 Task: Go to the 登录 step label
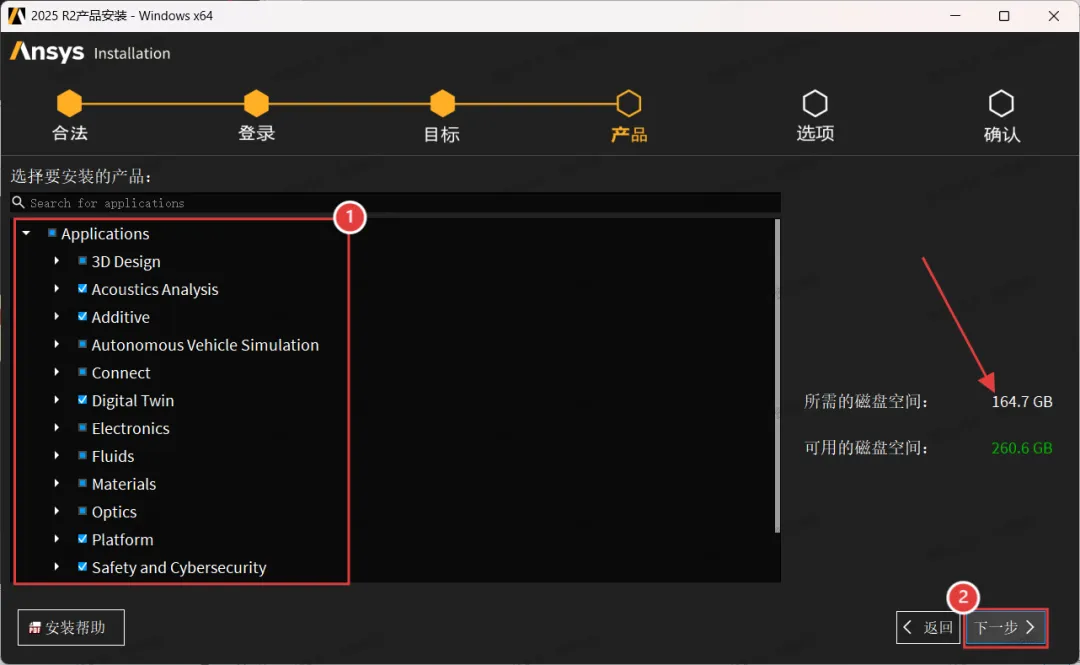pyautogui.click(x=256, y=133)
